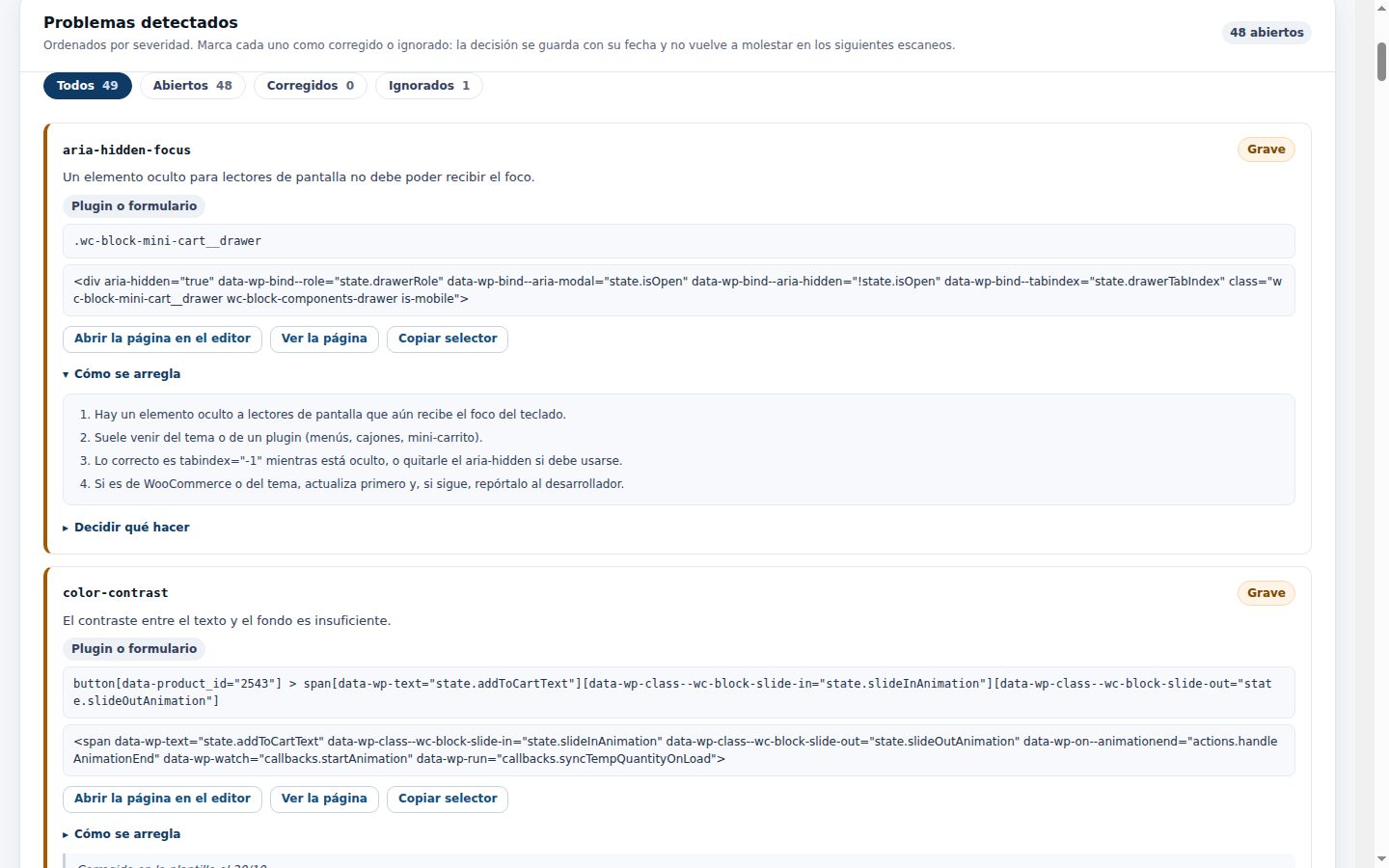The width and height of the screenshot is (1389, 868).
Task: Collapse Cómo se arregla for aria-hidden-focus
Action: click(x=122, y=374)
